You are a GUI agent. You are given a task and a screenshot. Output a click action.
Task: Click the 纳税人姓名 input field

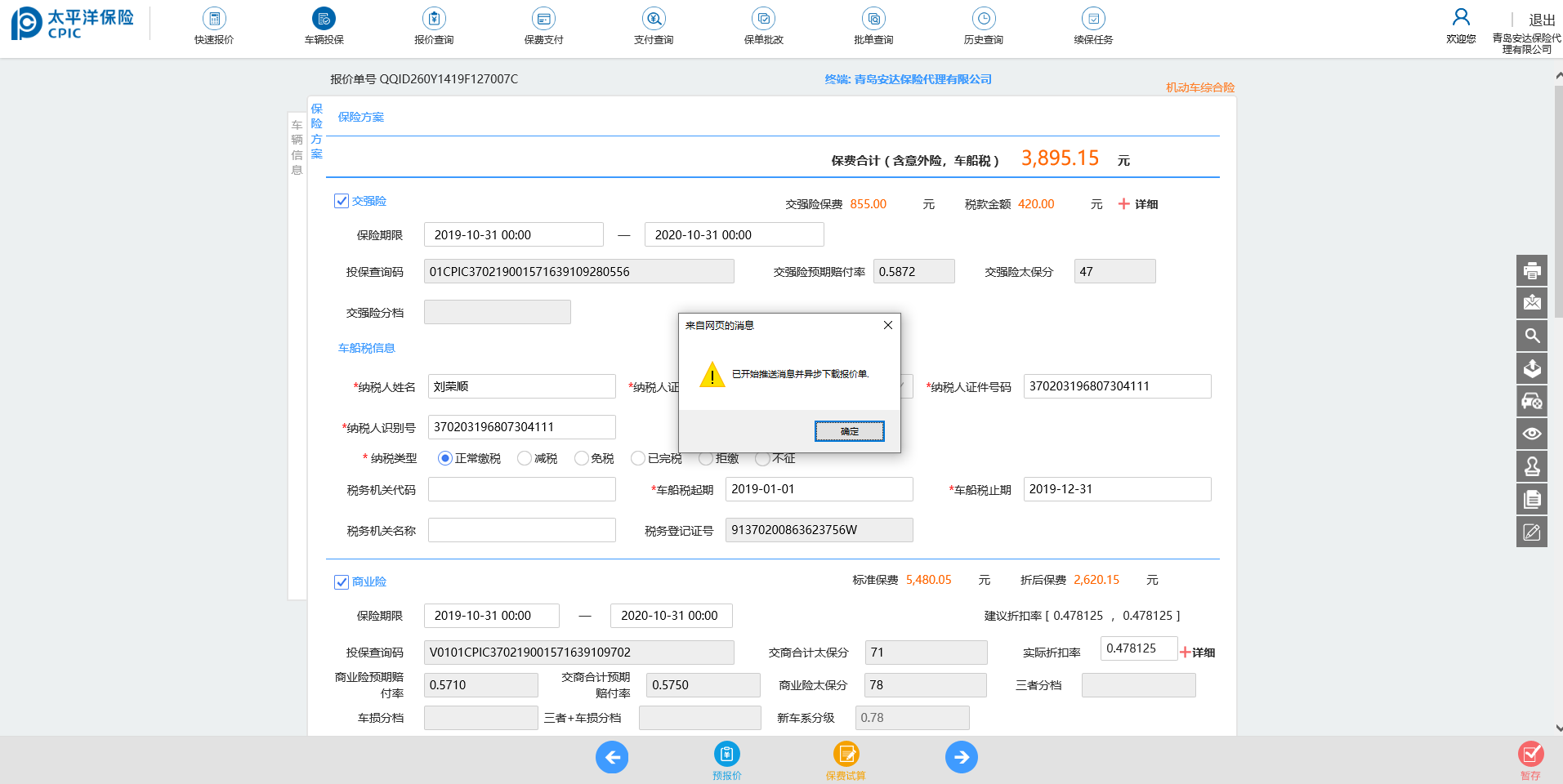click(521, 386)
